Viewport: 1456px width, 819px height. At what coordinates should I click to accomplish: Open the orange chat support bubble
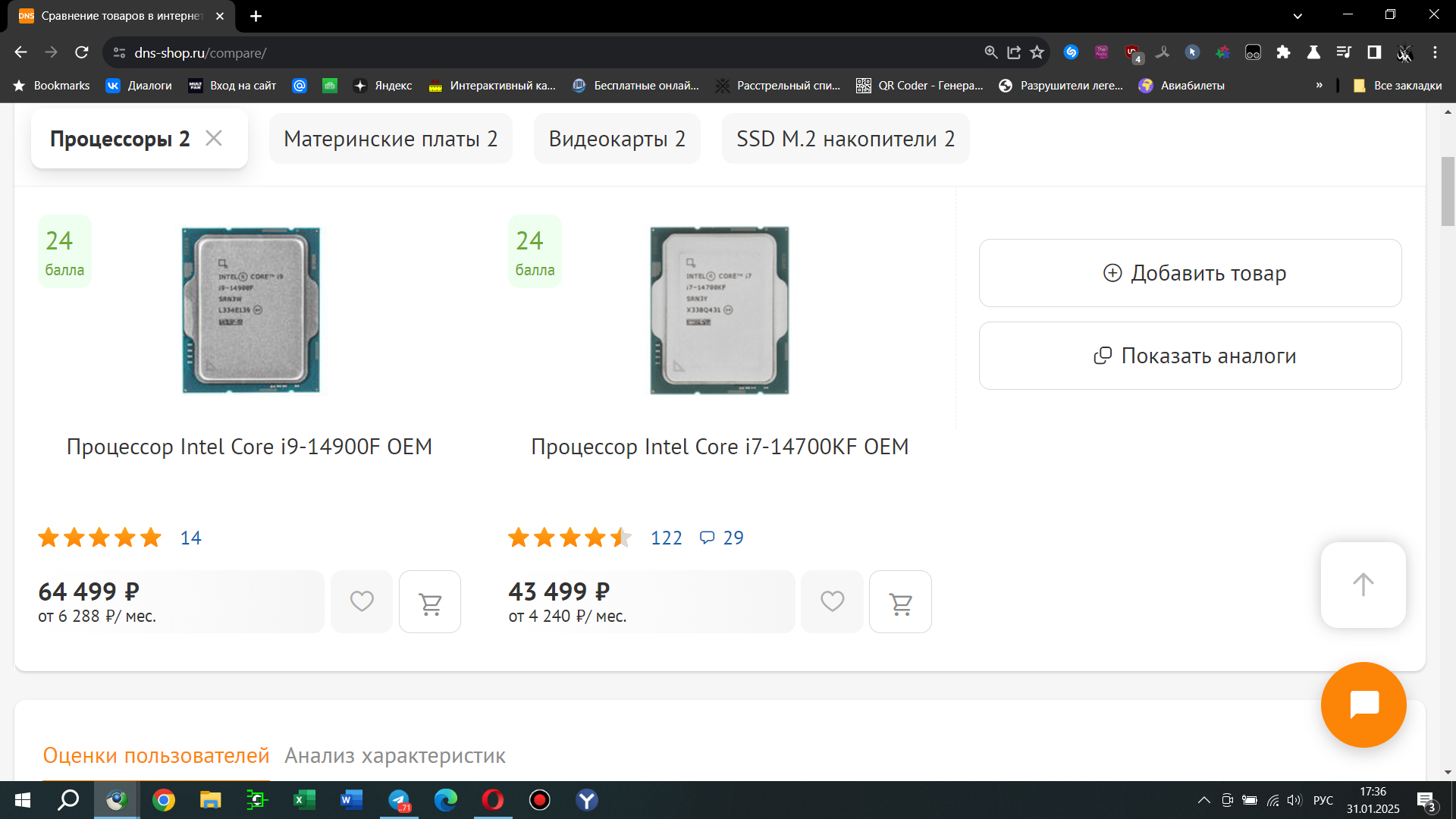point(1363,704)
